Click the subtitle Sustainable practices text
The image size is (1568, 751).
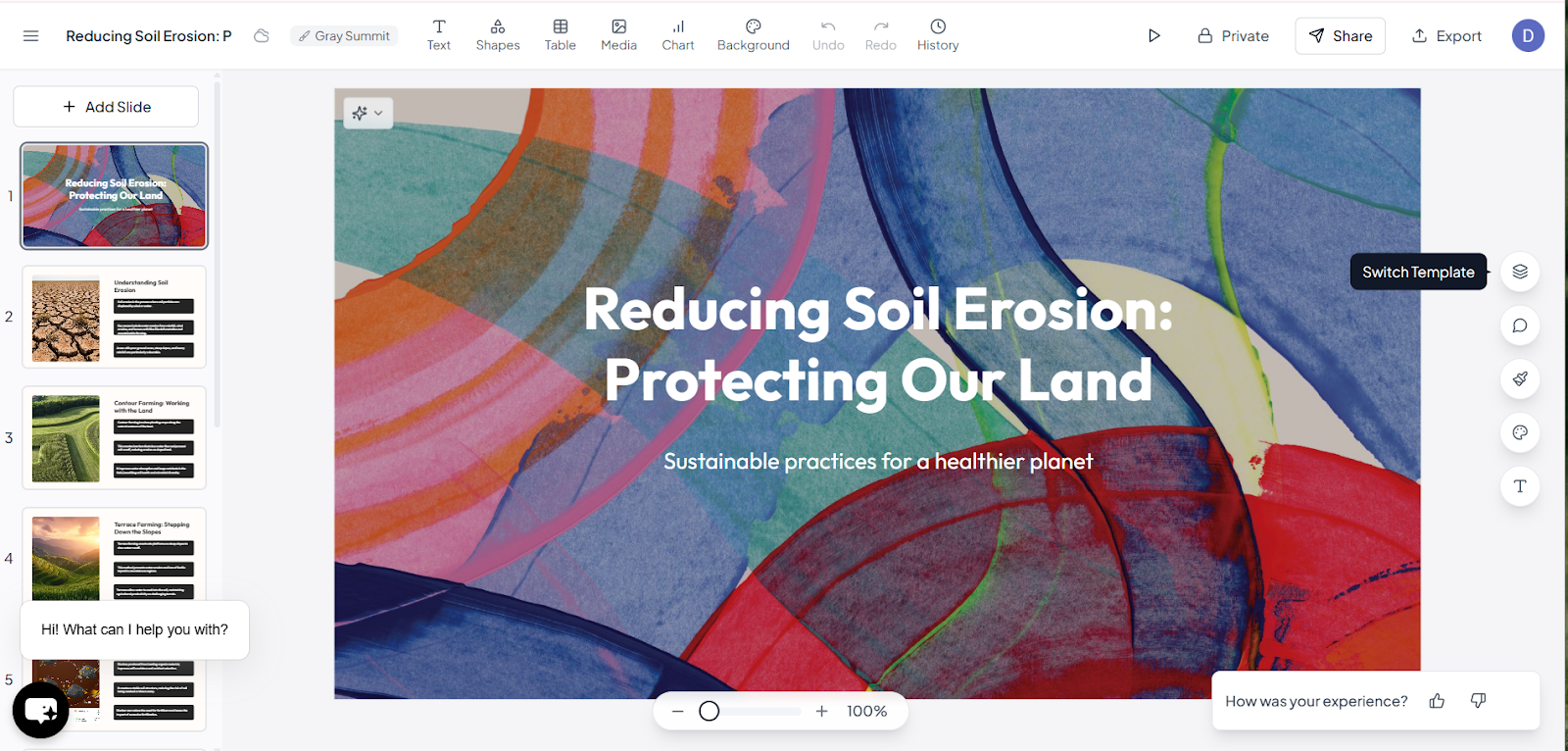click(878, 461)
